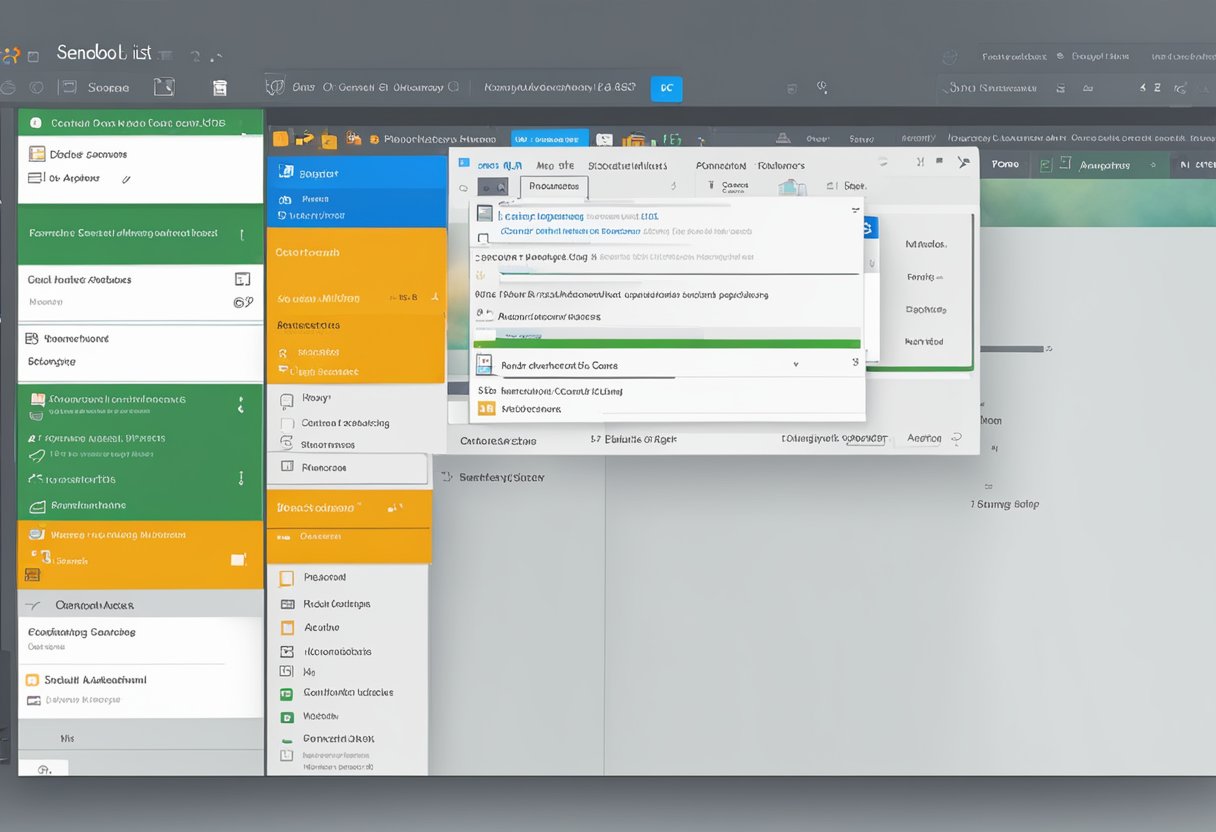The image size is (1216, 832).
Task: Tick the small checkbox under the dialog's first list row
Action: (484, 237)
